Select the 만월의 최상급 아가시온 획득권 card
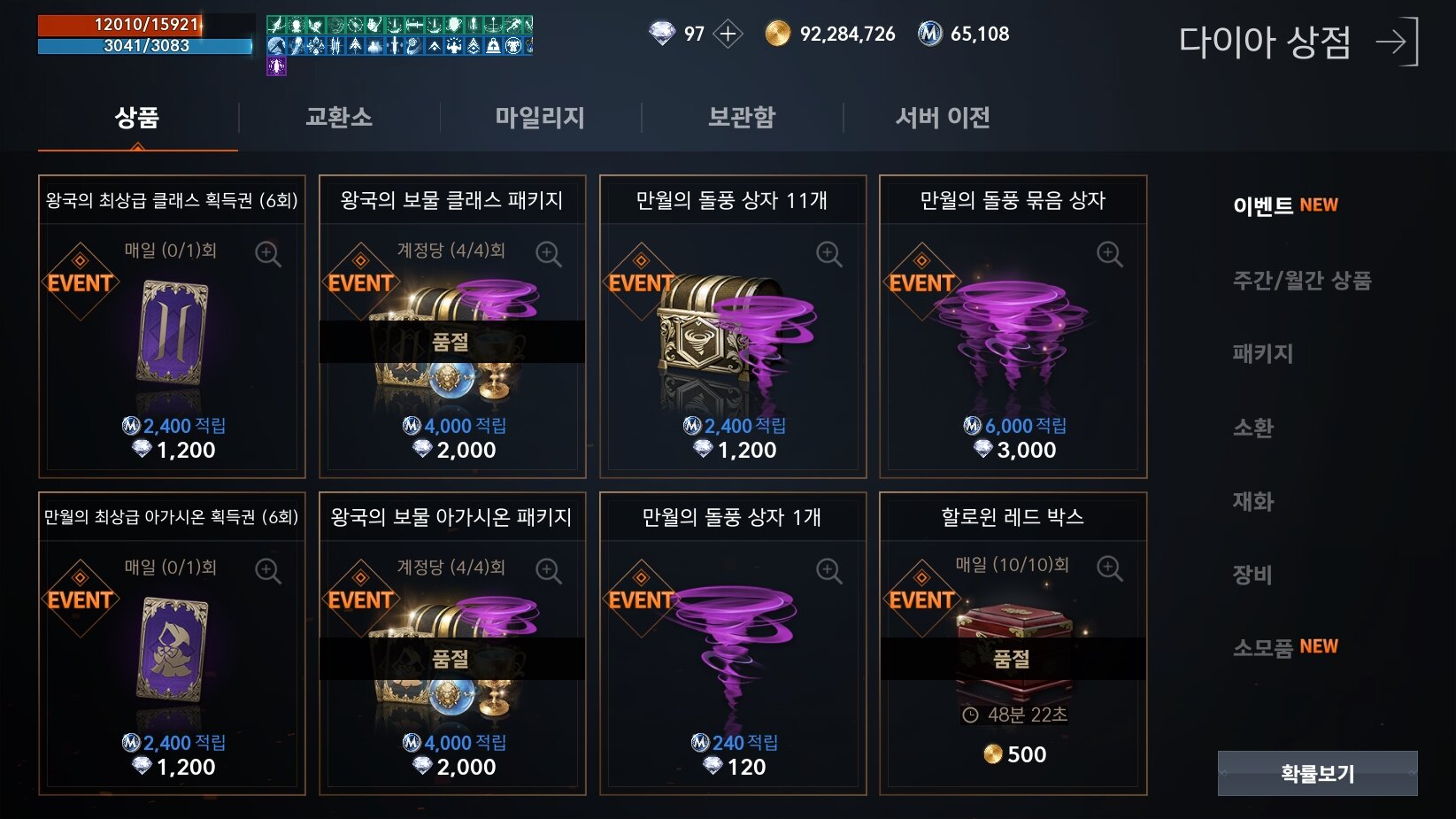The width and height of the screenshot is (1456, 819). pos(172,644)
